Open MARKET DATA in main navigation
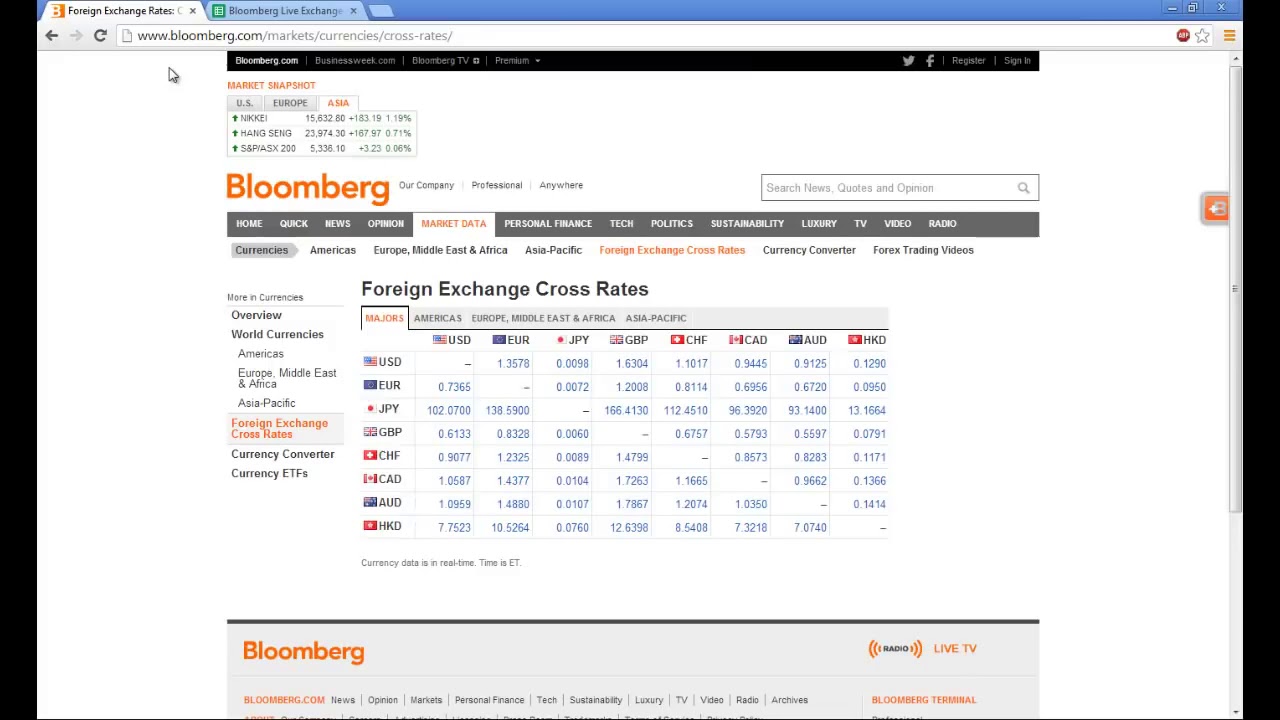This screenshot has height=720, width=1280. coord(454,224)
